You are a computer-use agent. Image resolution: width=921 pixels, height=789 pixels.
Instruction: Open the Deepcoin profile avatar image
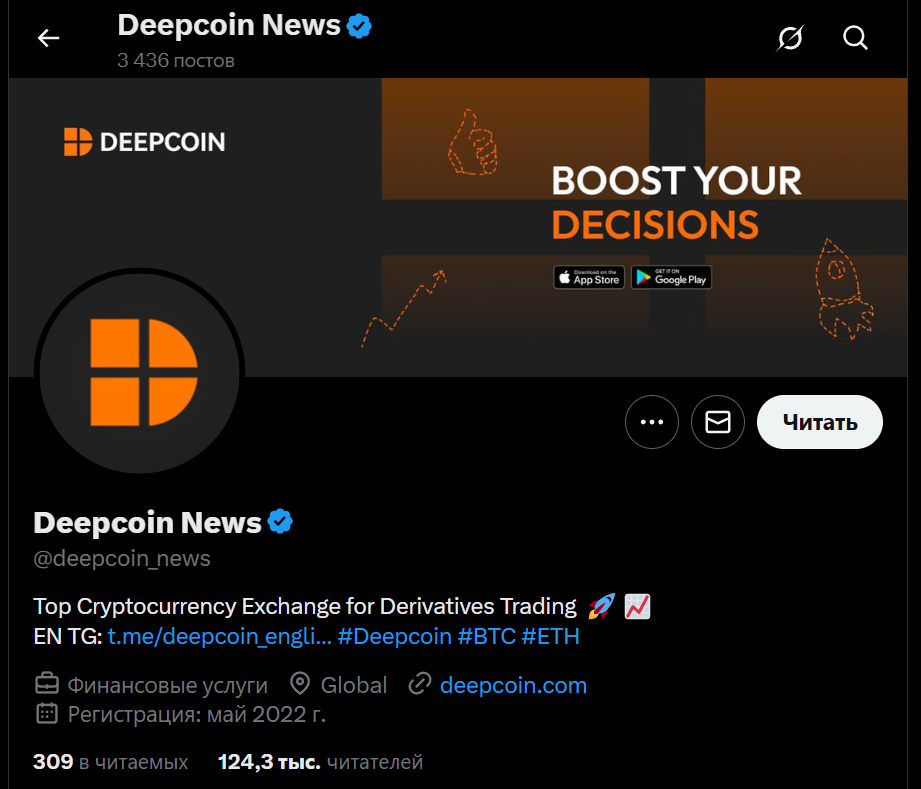point(140,372)
